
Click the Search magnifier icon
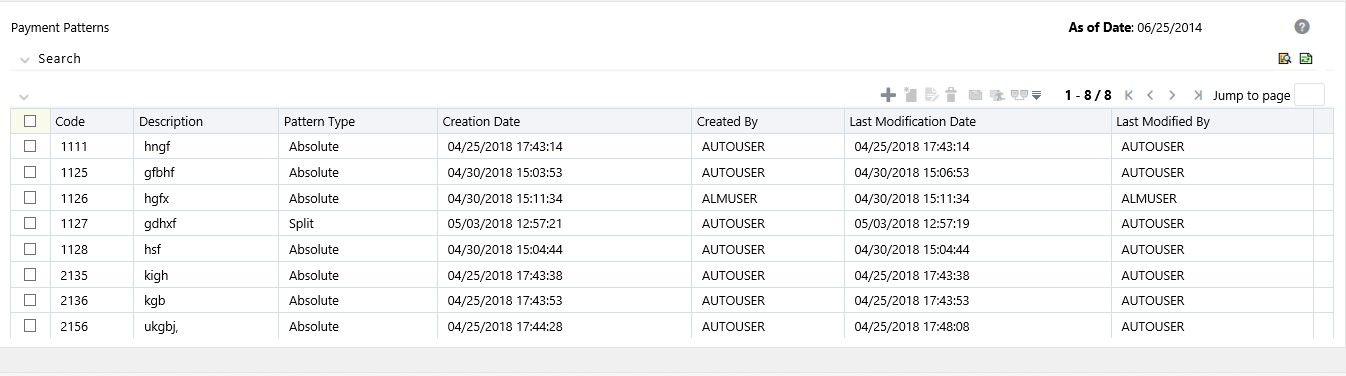click(1285, 59)
